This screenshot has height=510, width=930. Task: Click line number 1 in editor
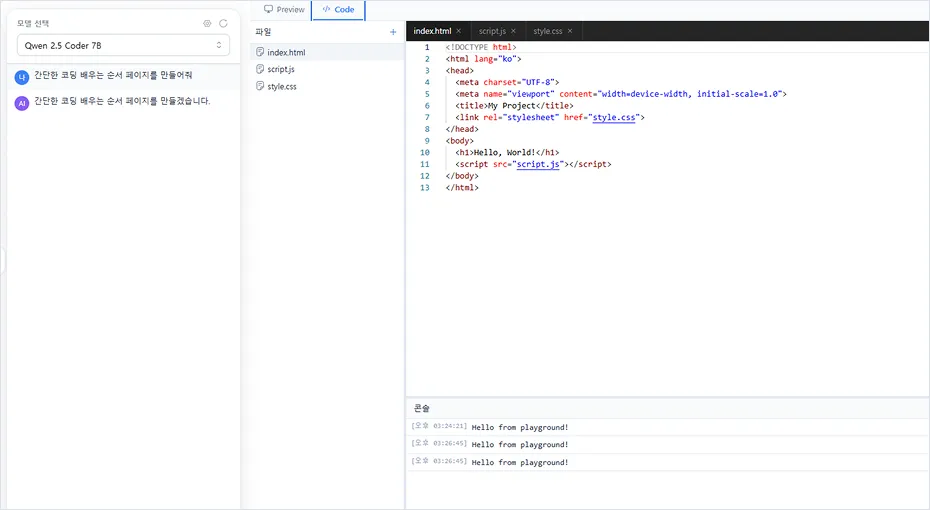[426, 47]
